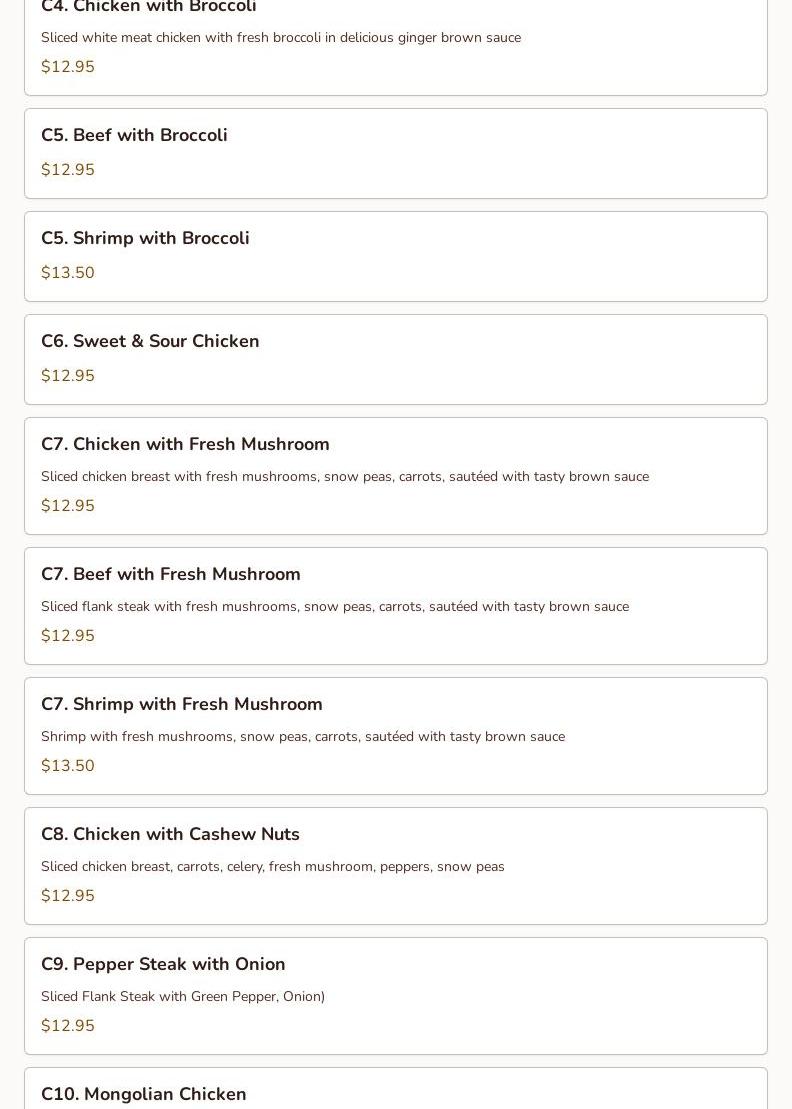Choose C9. Pepper Steak with Onion
The width and height of the screenshot is (792, 1109).
(x=396, y=996)
